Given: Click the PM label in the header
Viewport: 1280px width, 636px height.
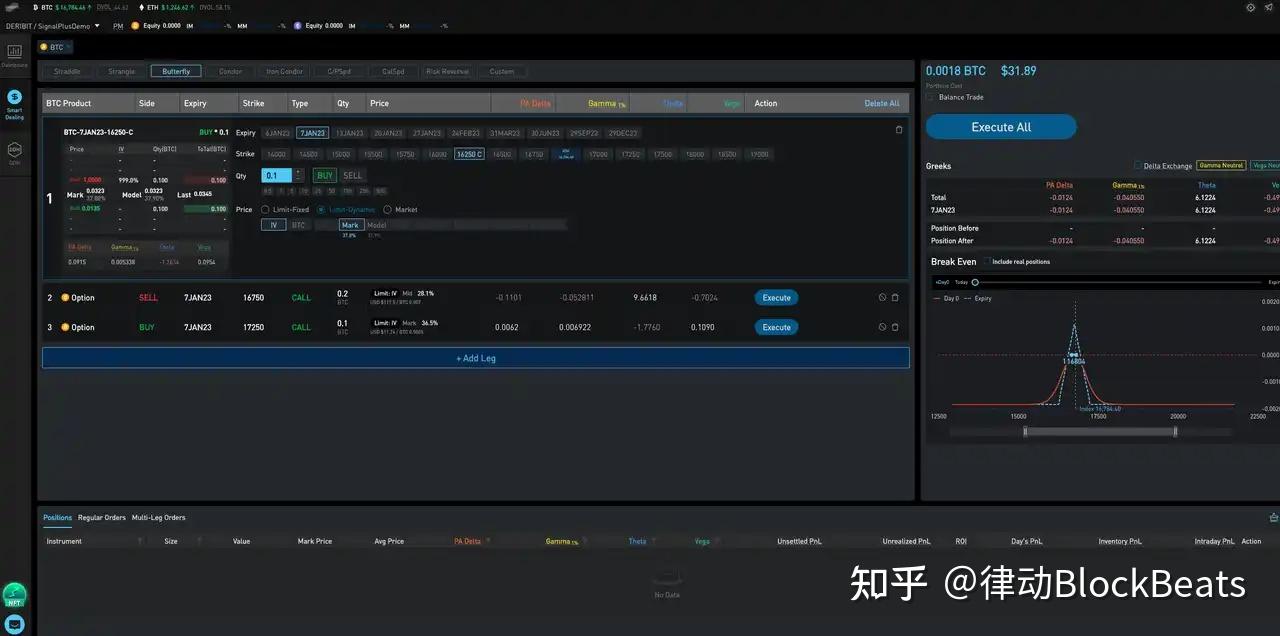Looking at the screenshot, I should click(118, 26).
